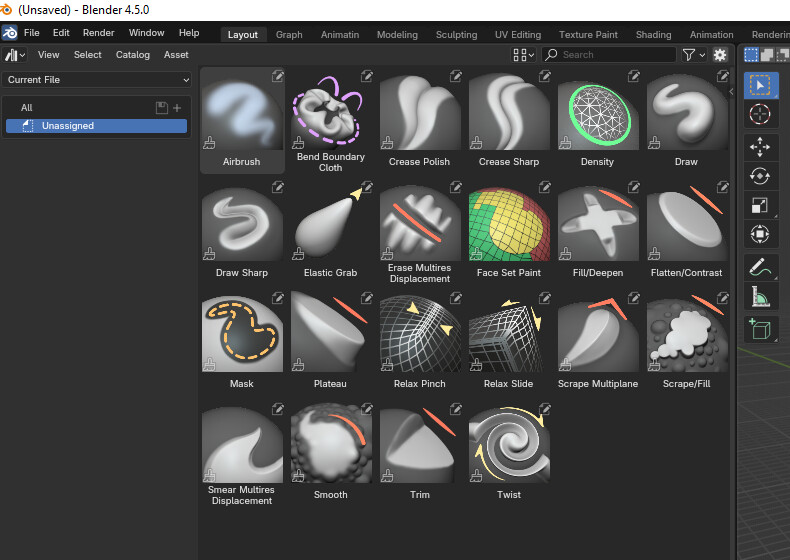The width and height of the screenshot is (790, 560).
Task: Open the asset browser Select menu
Action: click(88, 54)
